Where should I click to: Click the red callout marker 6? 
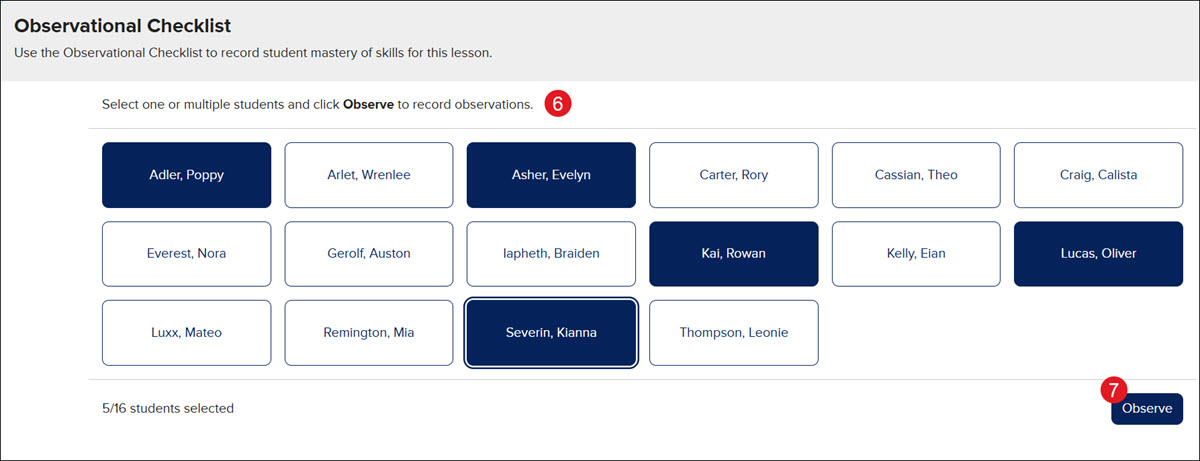click(558, 104)
